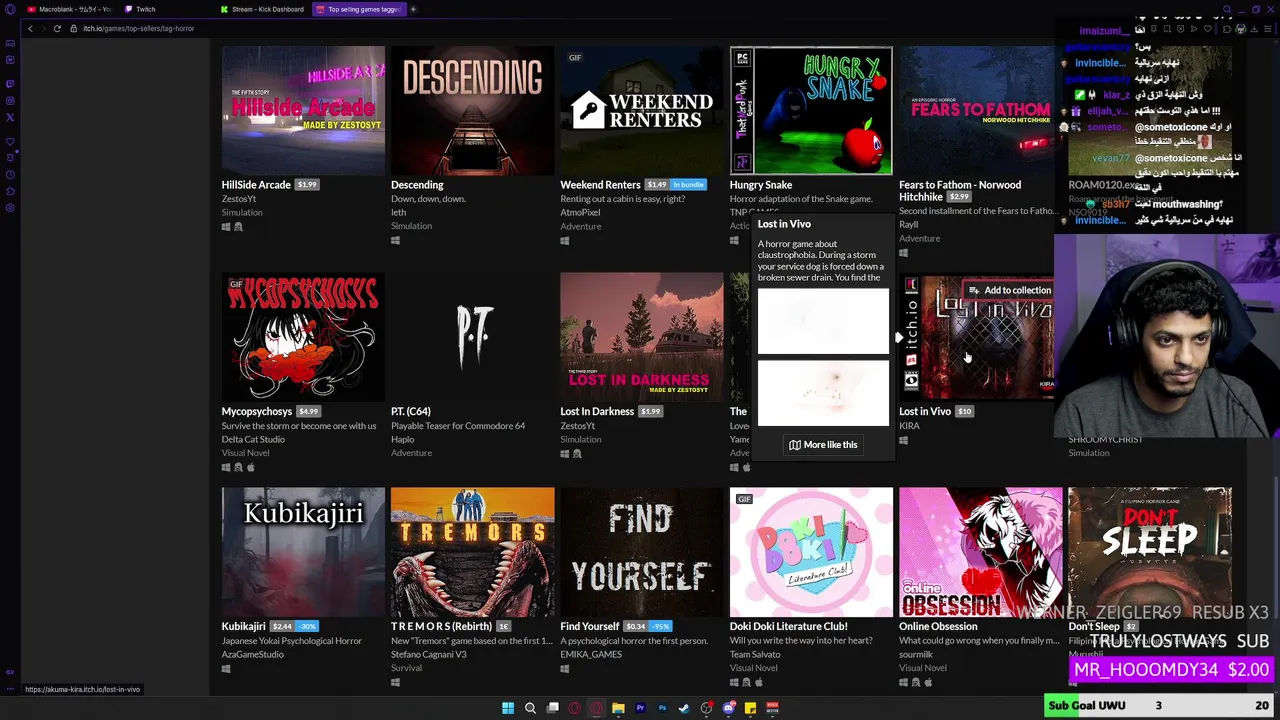Open Weekend Renters title link

(x=600, y=185)
